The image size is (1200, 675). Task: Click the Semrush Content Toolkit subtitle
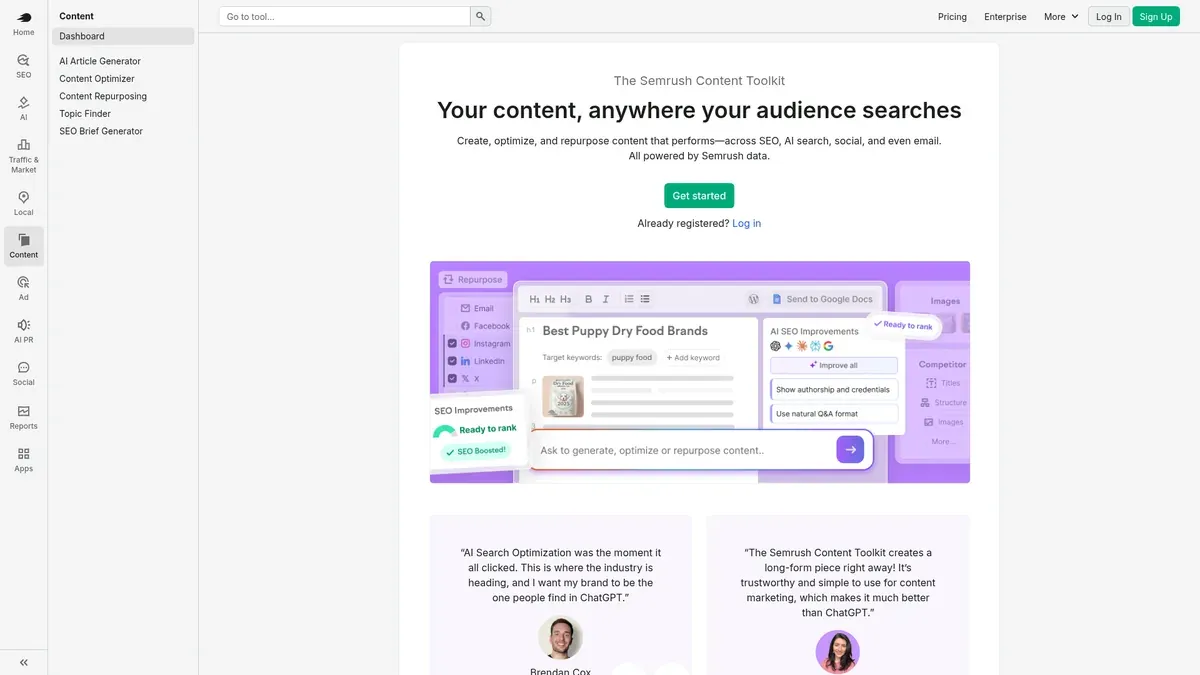point(699,81)
